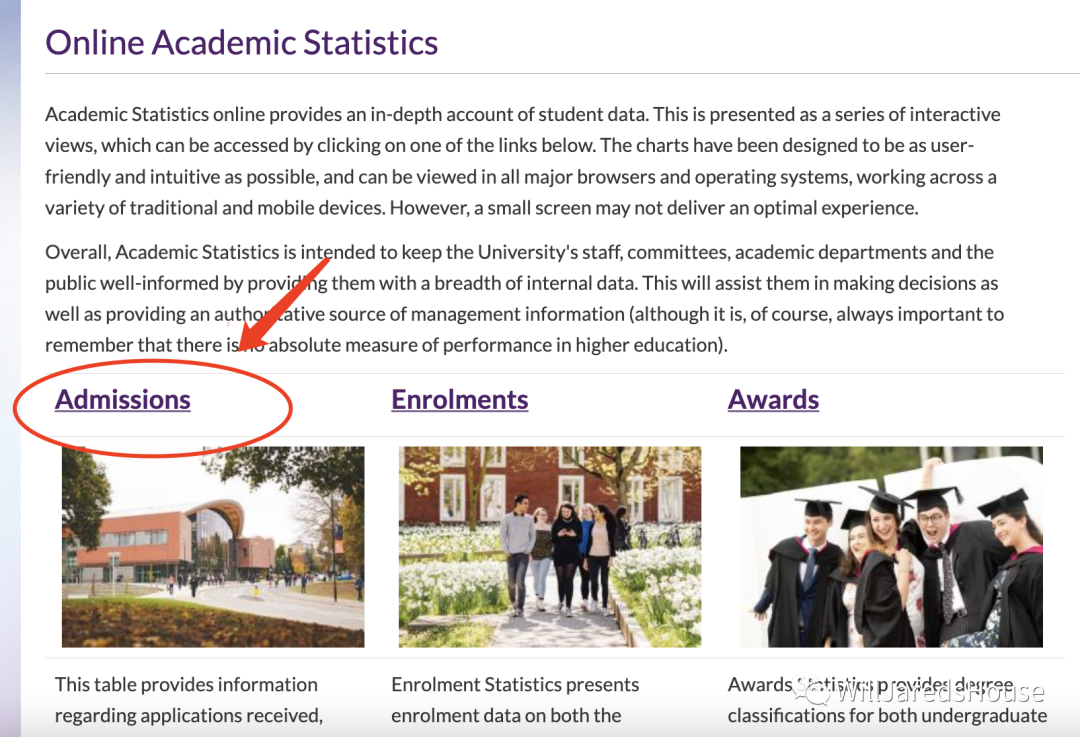
Task: Click the Enrolment Statistics presents description text
Action: pos(515,699)
